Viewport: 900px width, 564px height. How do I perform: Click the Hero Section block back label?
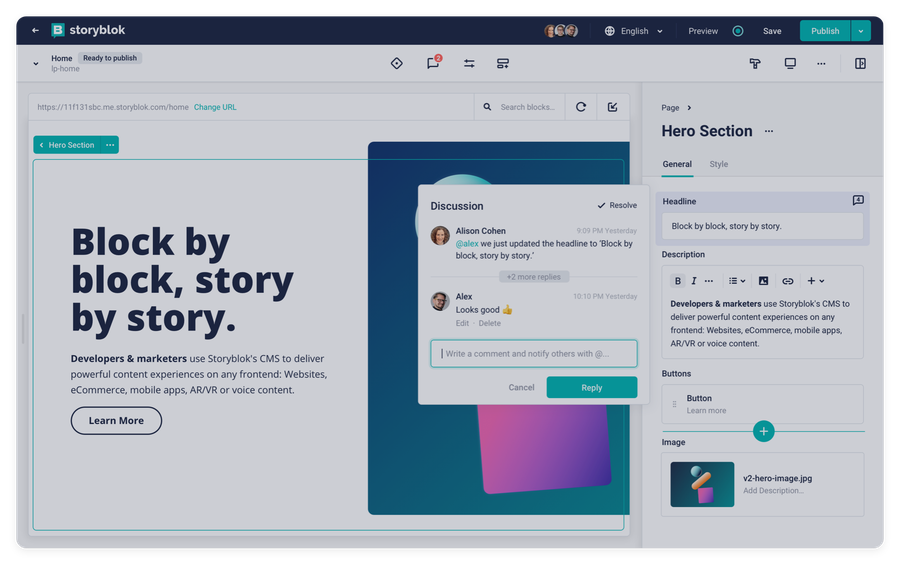point(67,145)
